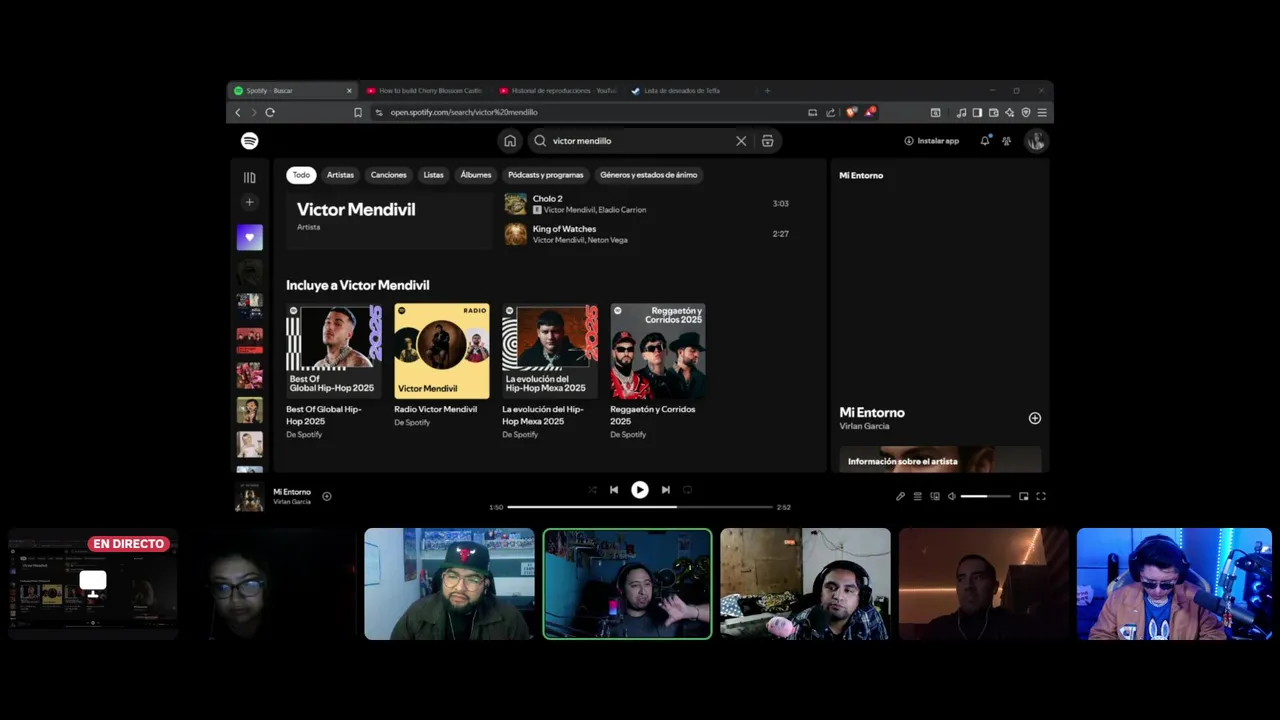Skip to the previous track

pyautogui.click(x=614, y=490)
